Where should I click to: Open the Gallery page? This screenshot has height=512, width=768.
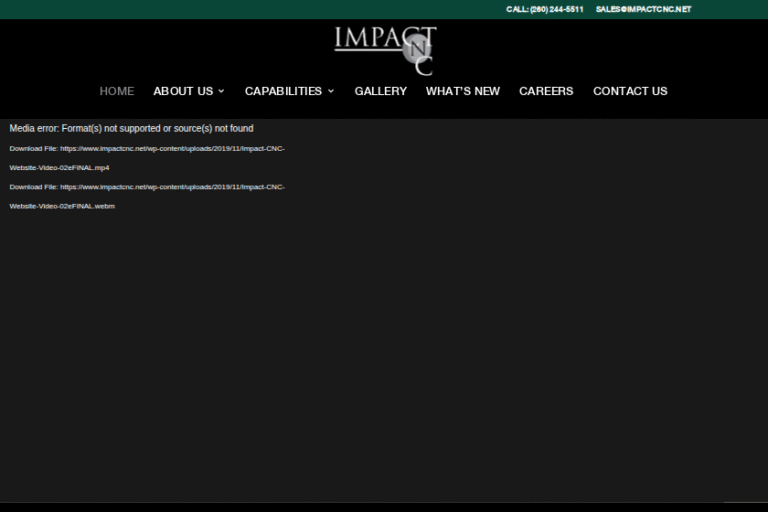pos(380,91)
